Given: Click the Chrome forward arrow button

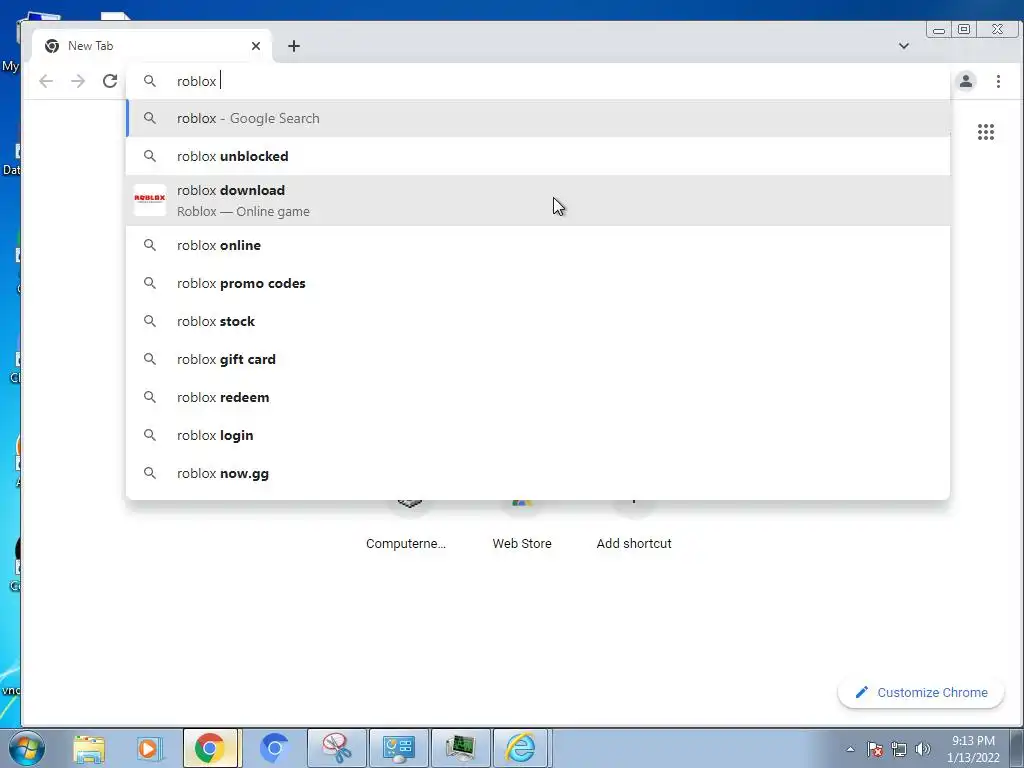Looking at the screenshot, I should tap(78, 81).
